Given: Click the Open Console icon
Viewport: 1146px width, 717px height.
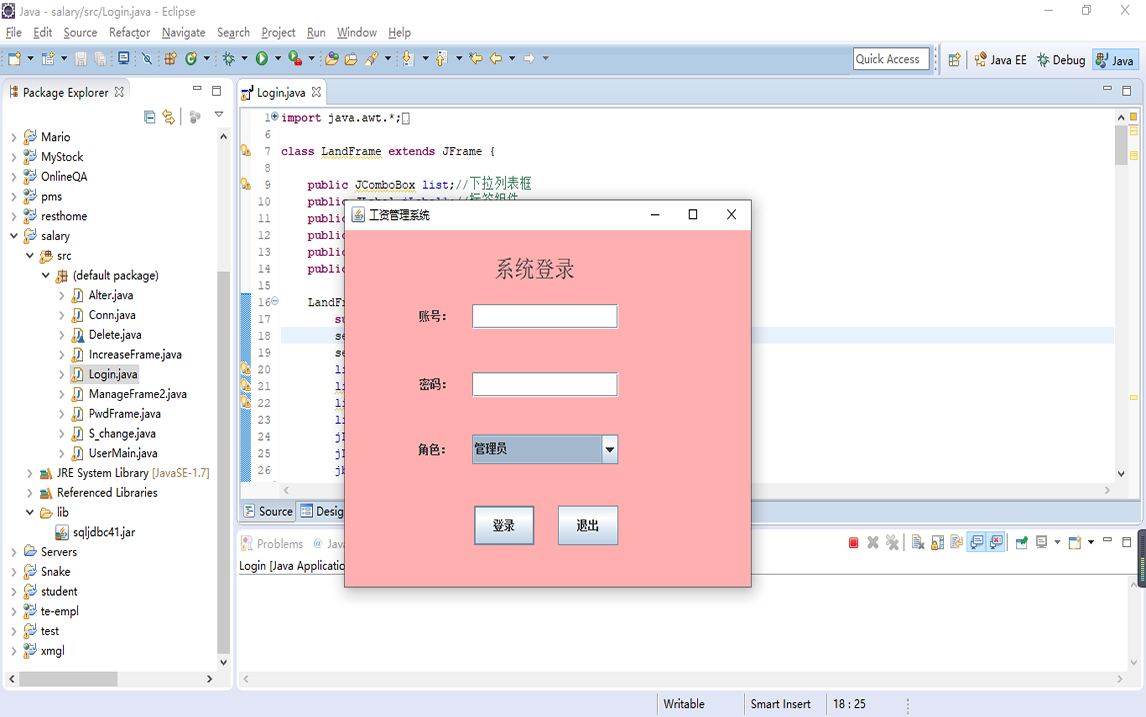Looking at the screenshot, I should 1074,542.
